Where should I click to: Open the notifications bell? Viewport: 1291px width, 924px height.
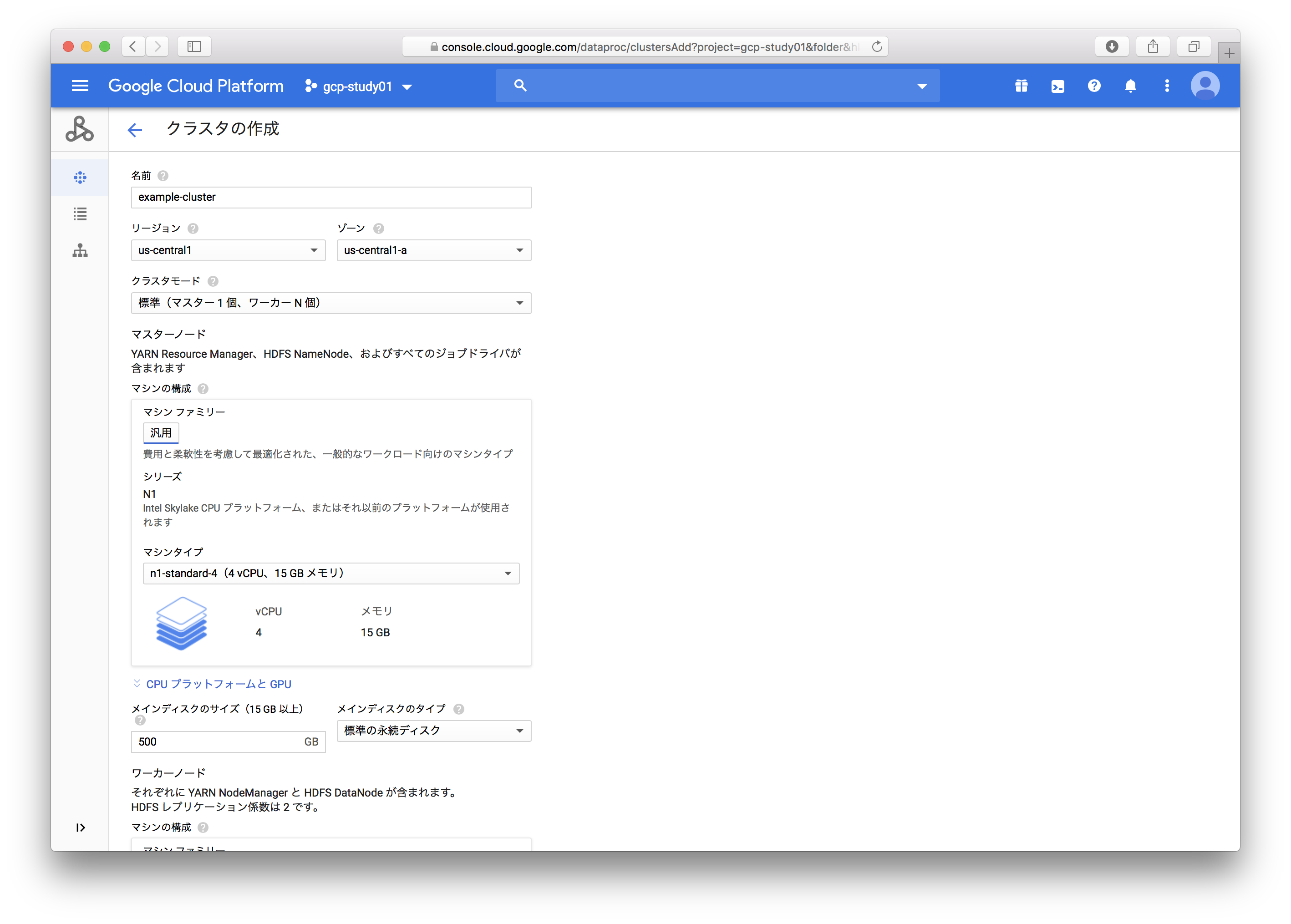click(x=1130, y=86)
